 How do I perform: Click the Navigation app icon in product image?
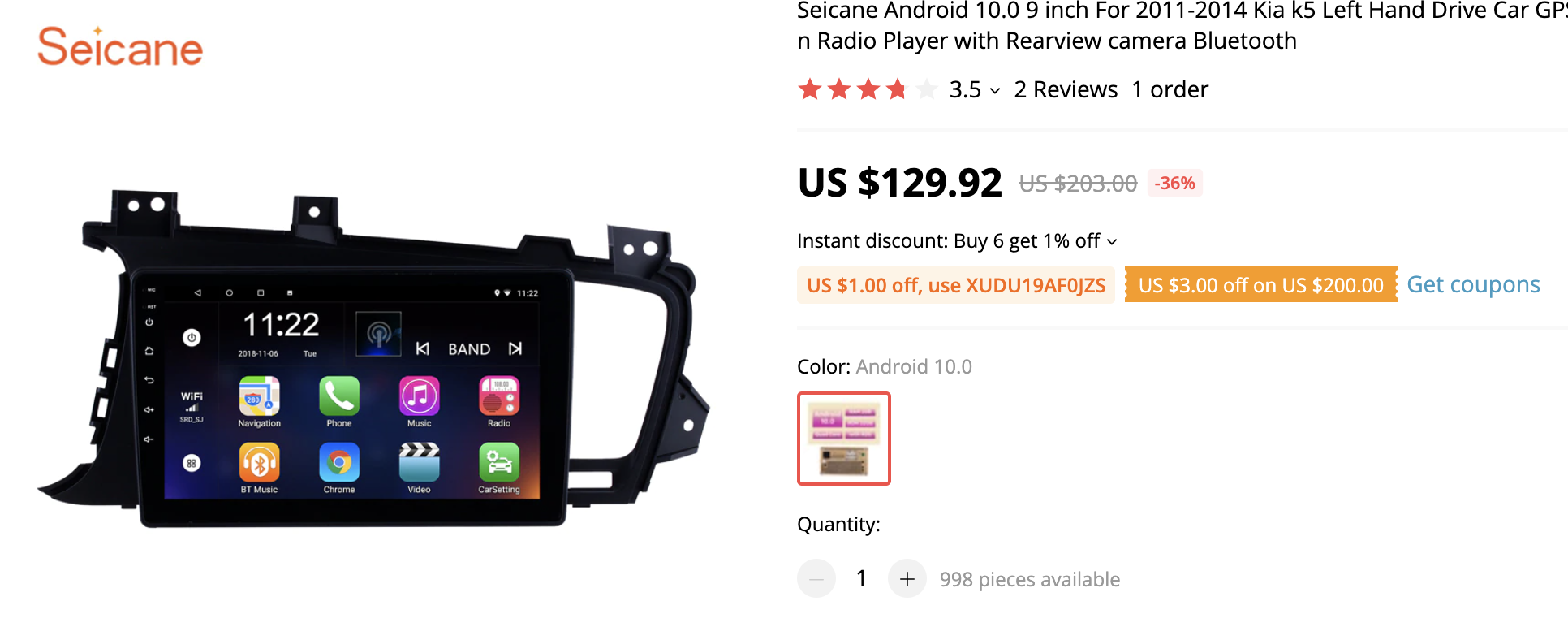(259, 396)
